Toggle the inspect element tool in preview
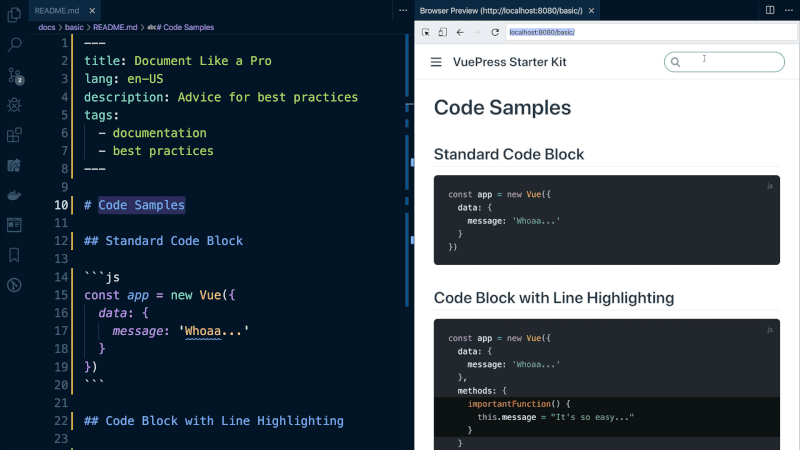The width and height of the screenshot is (800, 450). tap(426, 32)
